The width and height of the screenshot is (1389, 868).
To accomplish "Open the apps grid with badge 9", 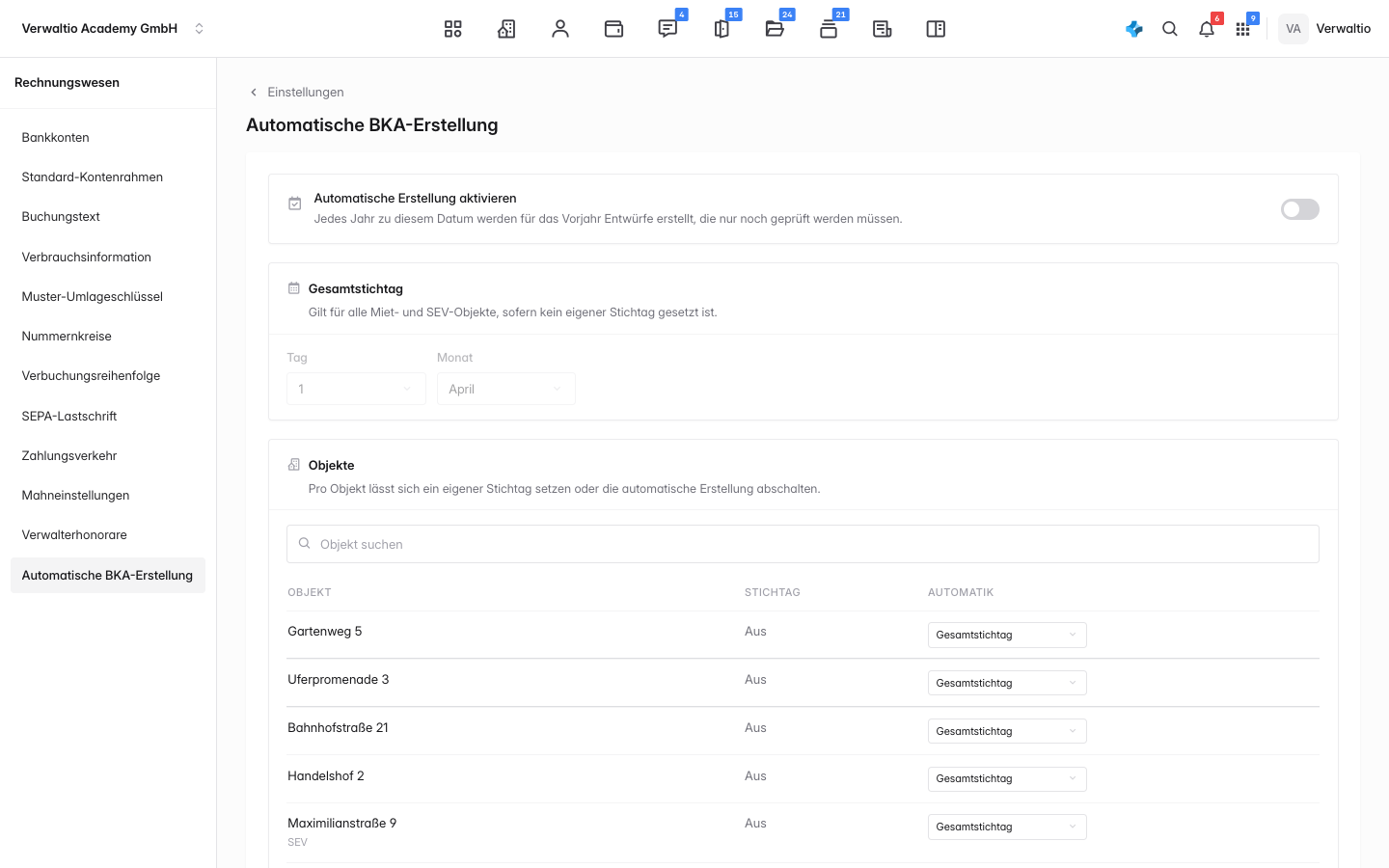I will point(1242,29).
